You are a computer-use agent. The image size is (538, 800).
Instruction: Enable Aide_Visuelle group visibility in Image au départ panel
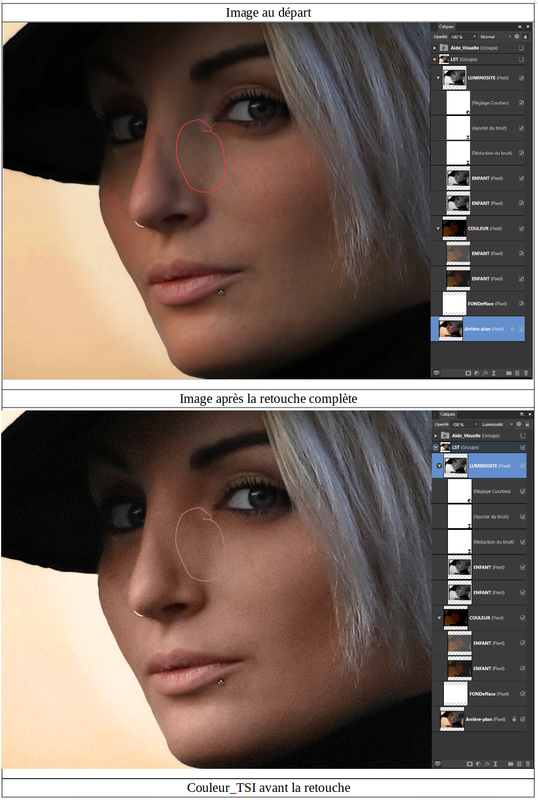(x=521, y=48)
